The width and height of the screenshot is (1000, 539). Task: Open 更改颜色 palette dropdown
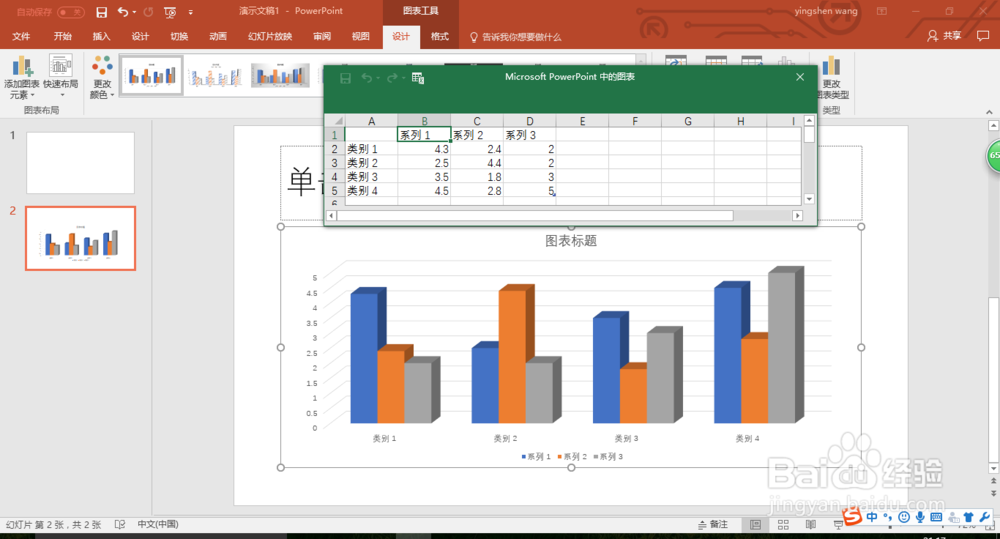click(x=102, y=77)
